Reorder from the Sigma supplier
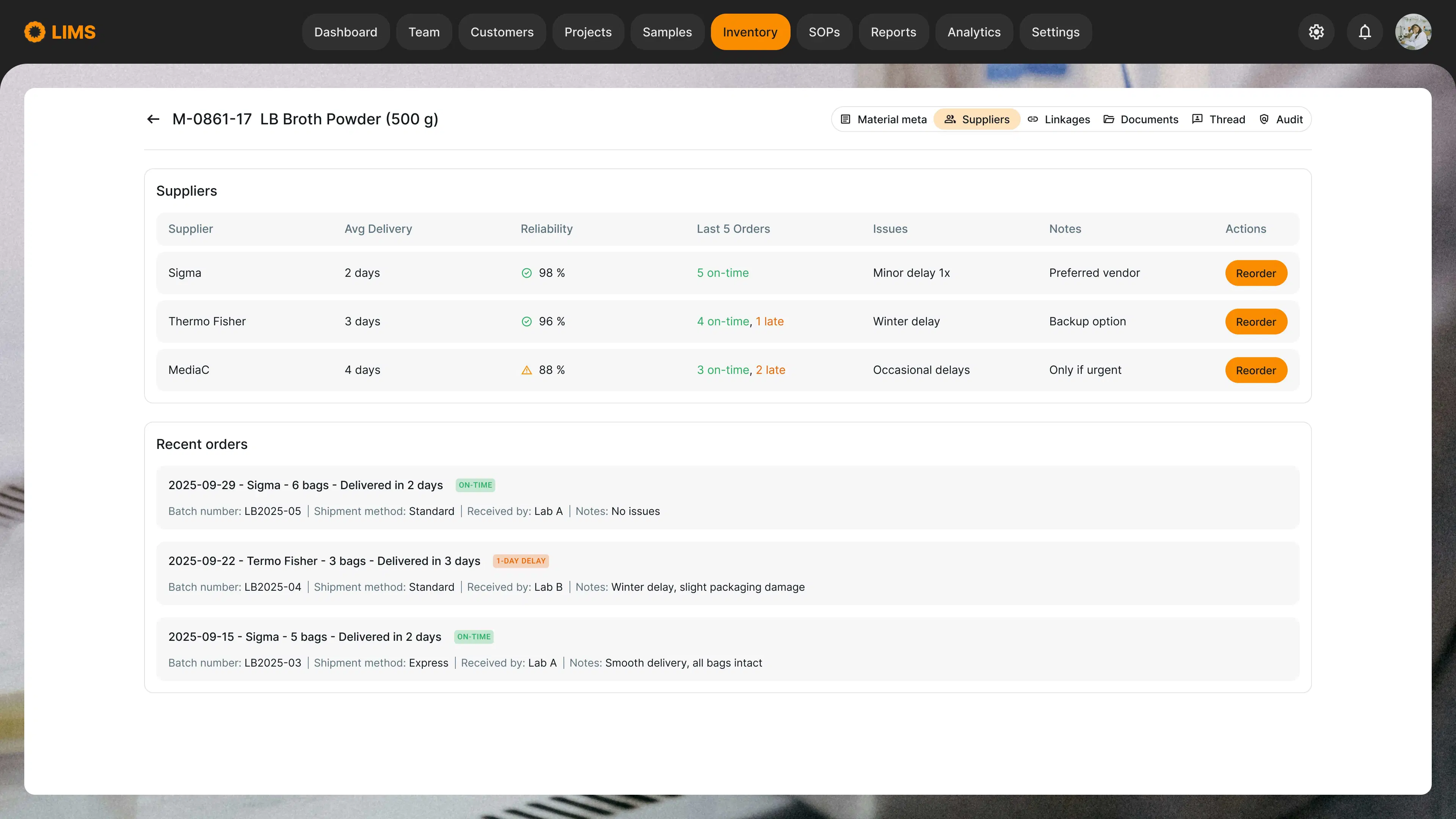Image resolution: width=1456 pixels, height=819 pixels. (x=1255, y=273)
